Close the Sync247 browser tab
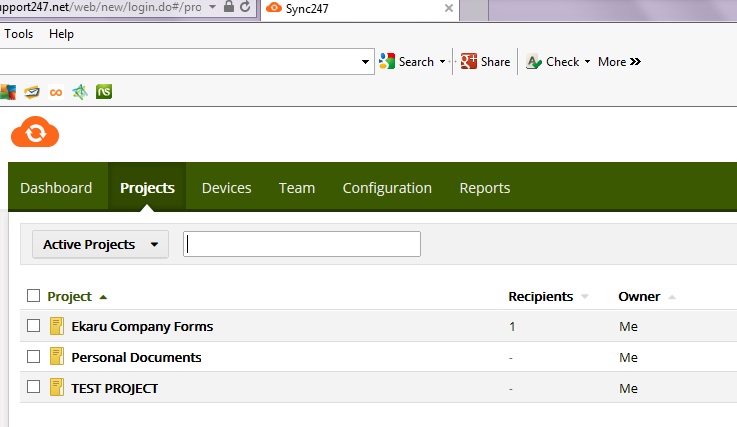This screenshot has width=737, height=427. point(449,8)
